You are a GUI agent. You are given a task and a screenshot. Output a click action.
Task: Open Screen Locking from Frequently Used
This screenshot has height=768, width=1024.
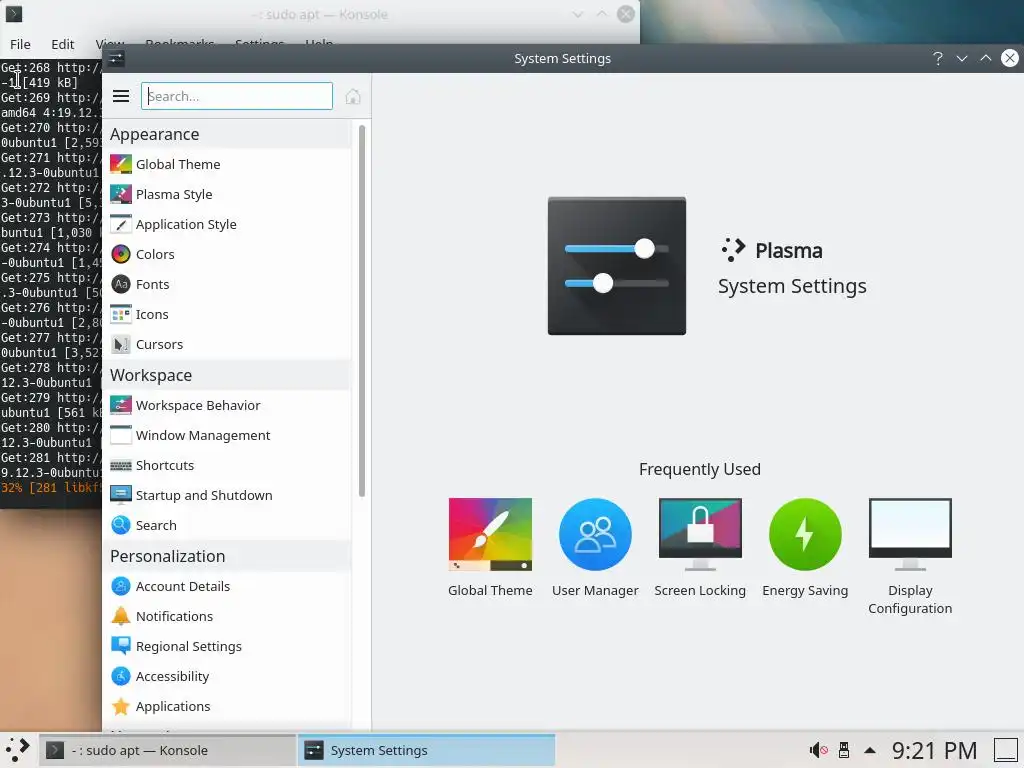click(x=700, y=547)
